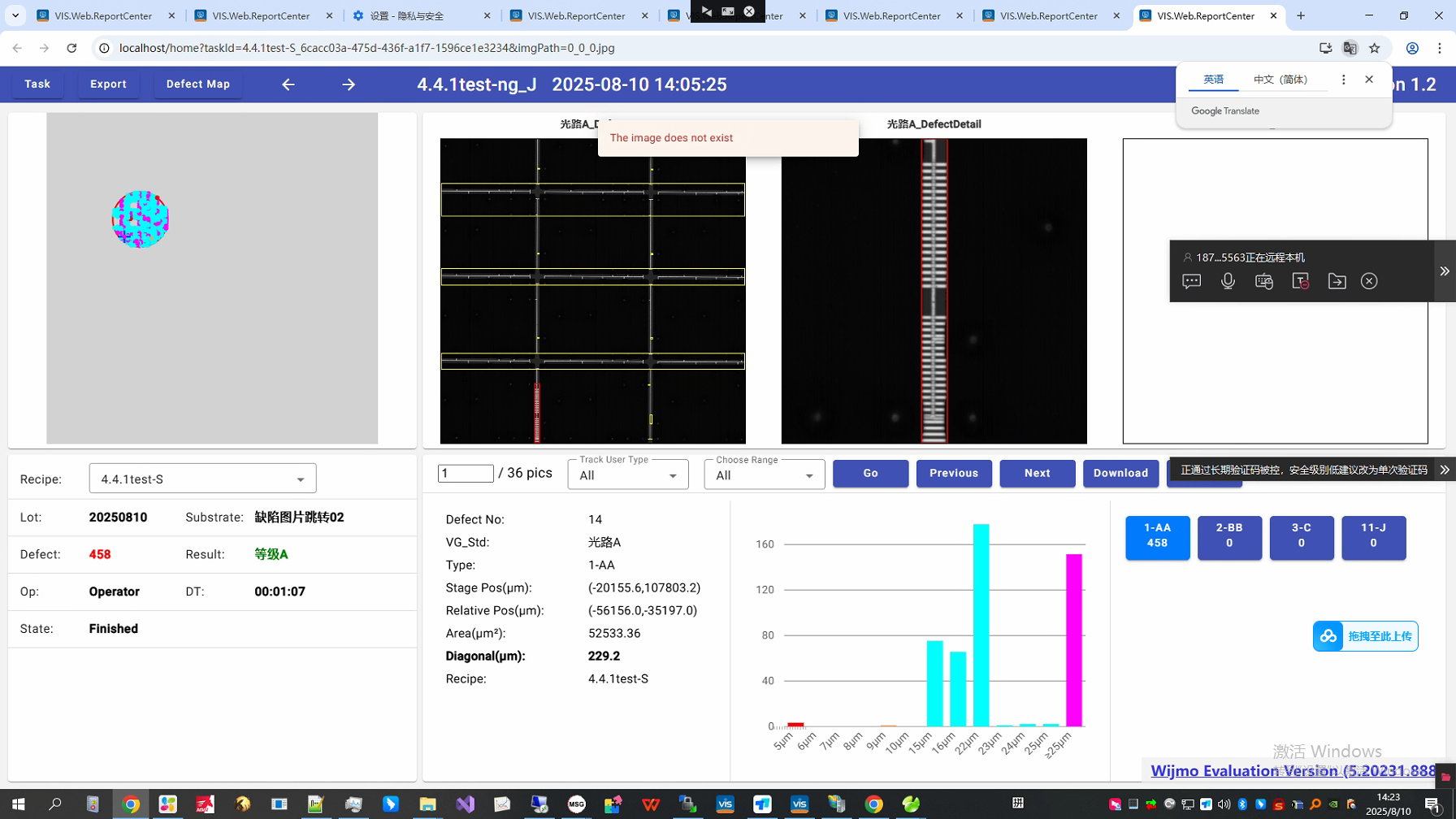Toggle microphone in remote session panel
This screenshot has width=1456, height=819.
point(1228,281)
